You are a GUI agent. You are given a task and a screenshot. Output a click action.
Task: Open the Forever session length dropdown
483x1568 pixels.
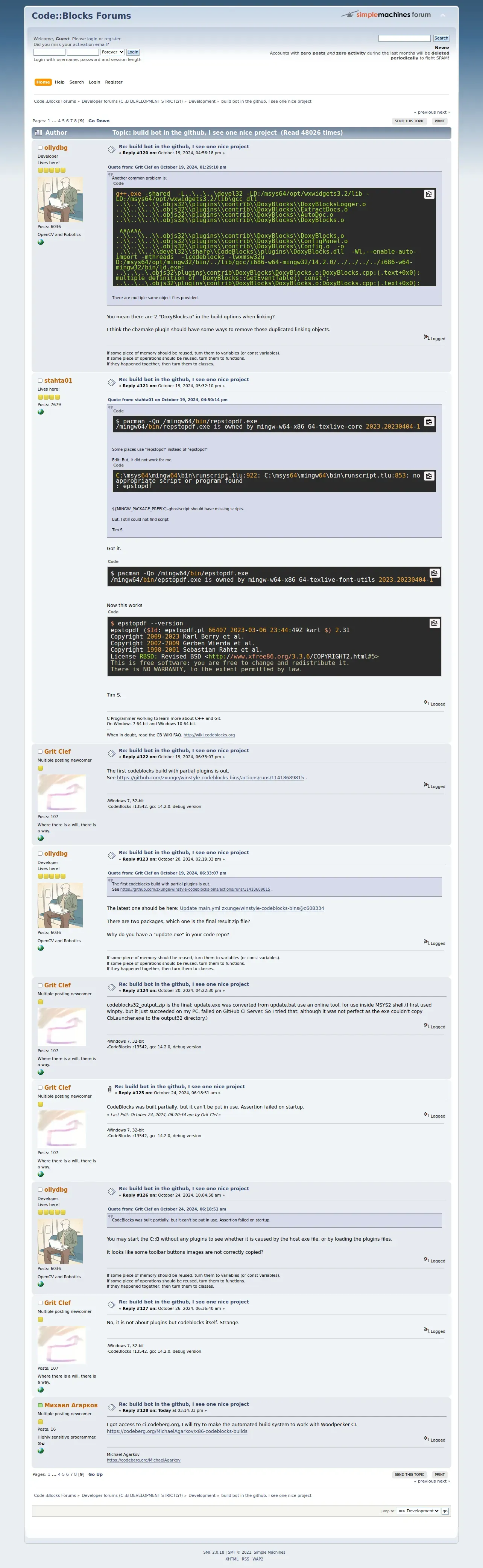[112, 52]
